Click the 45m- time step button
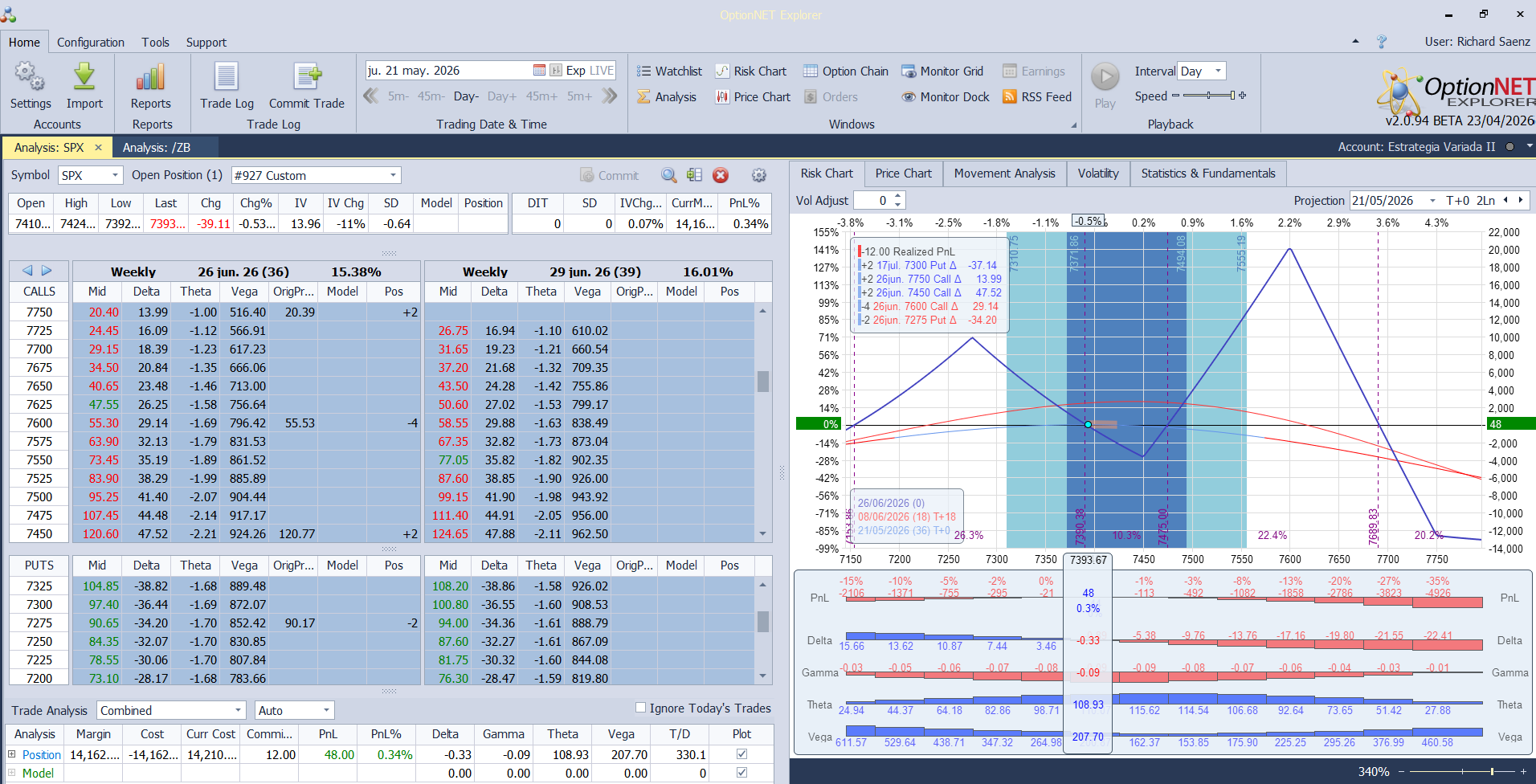 click(x=431, y=96)
